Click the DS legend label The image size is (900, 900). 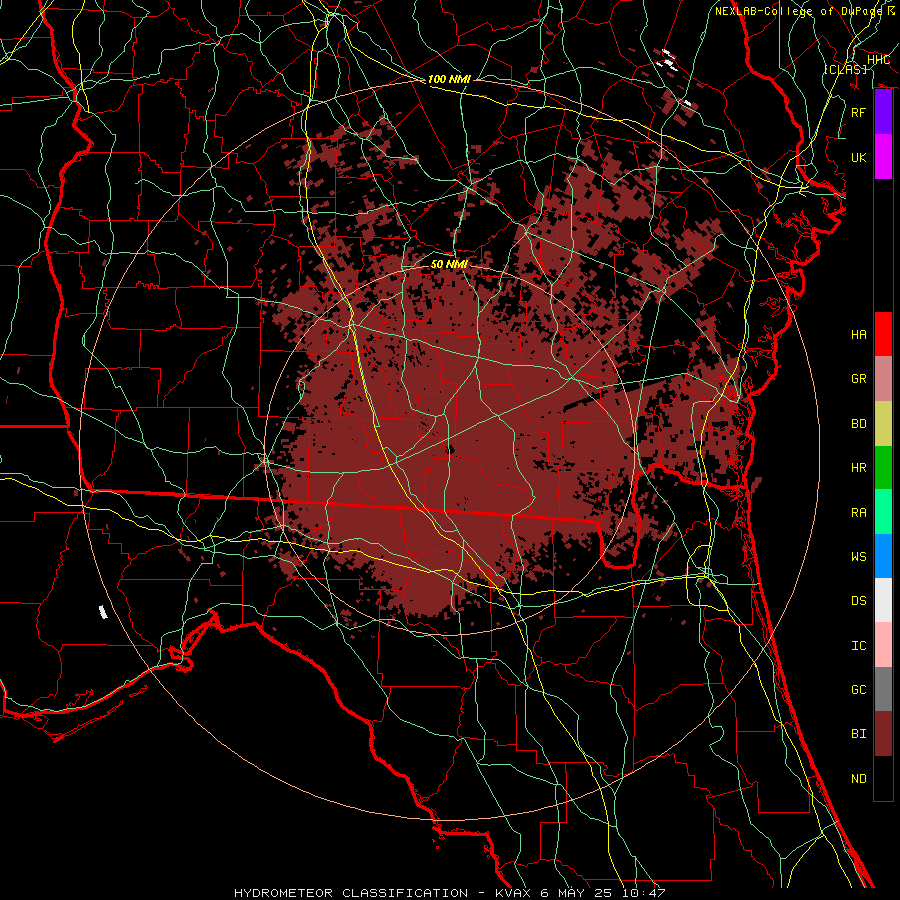coord(859,601)
